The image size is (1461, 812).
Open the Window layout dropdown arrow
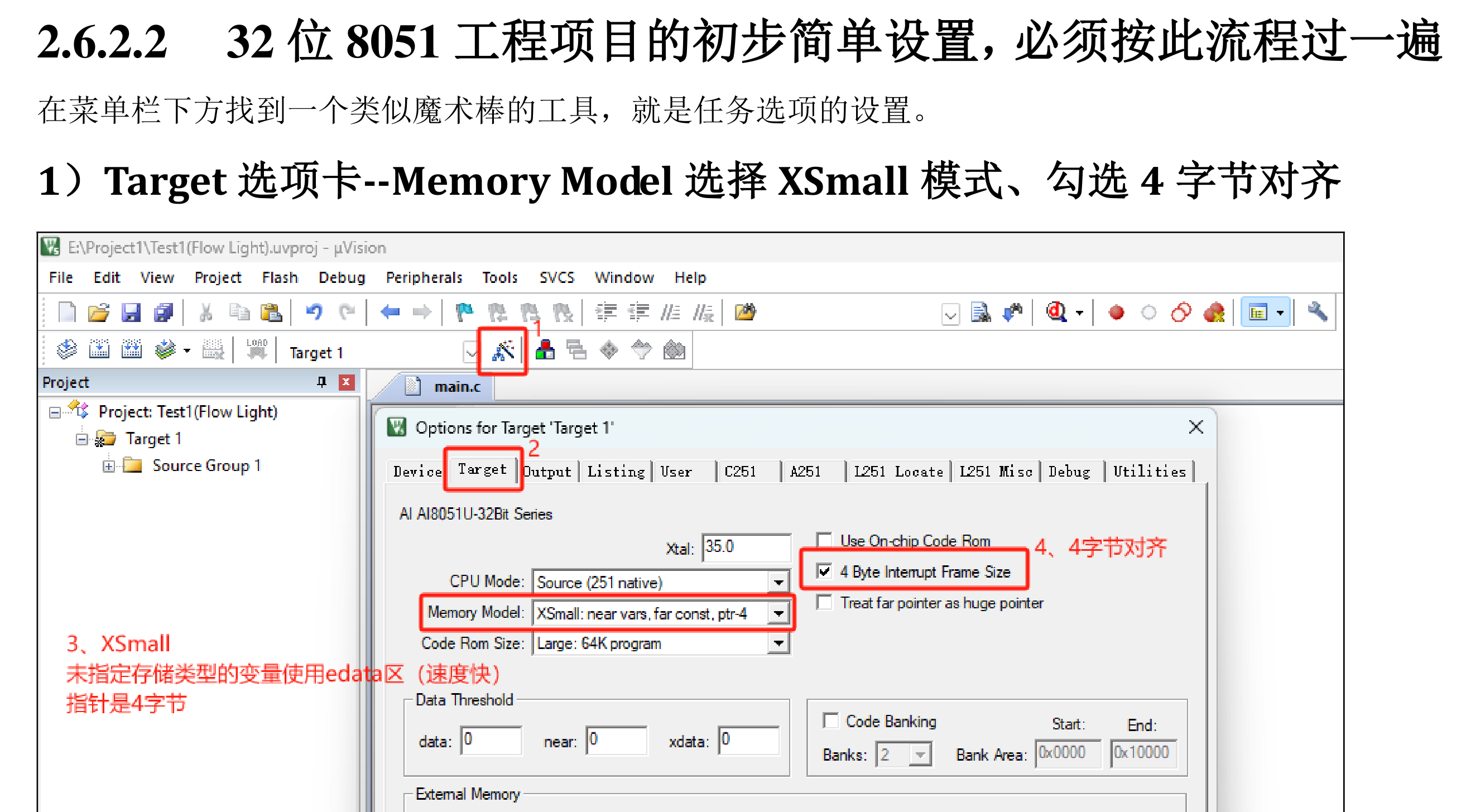tap(1280, 313)
